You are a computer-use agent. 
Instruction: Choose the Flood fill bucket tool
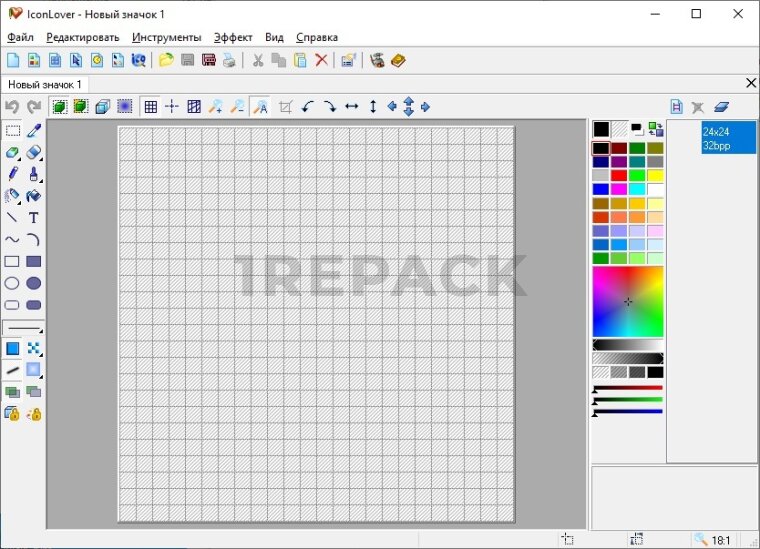click(34, 196)
